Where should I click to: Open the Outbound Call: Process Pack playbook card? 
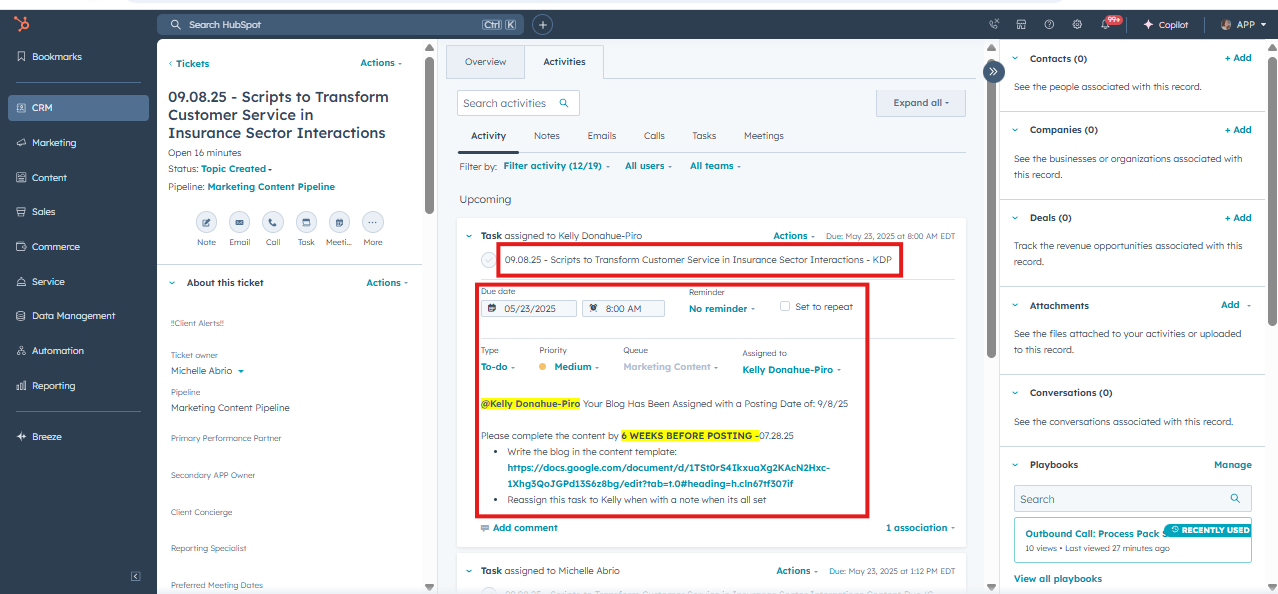pyautogui.click(x=1134, y=540)
